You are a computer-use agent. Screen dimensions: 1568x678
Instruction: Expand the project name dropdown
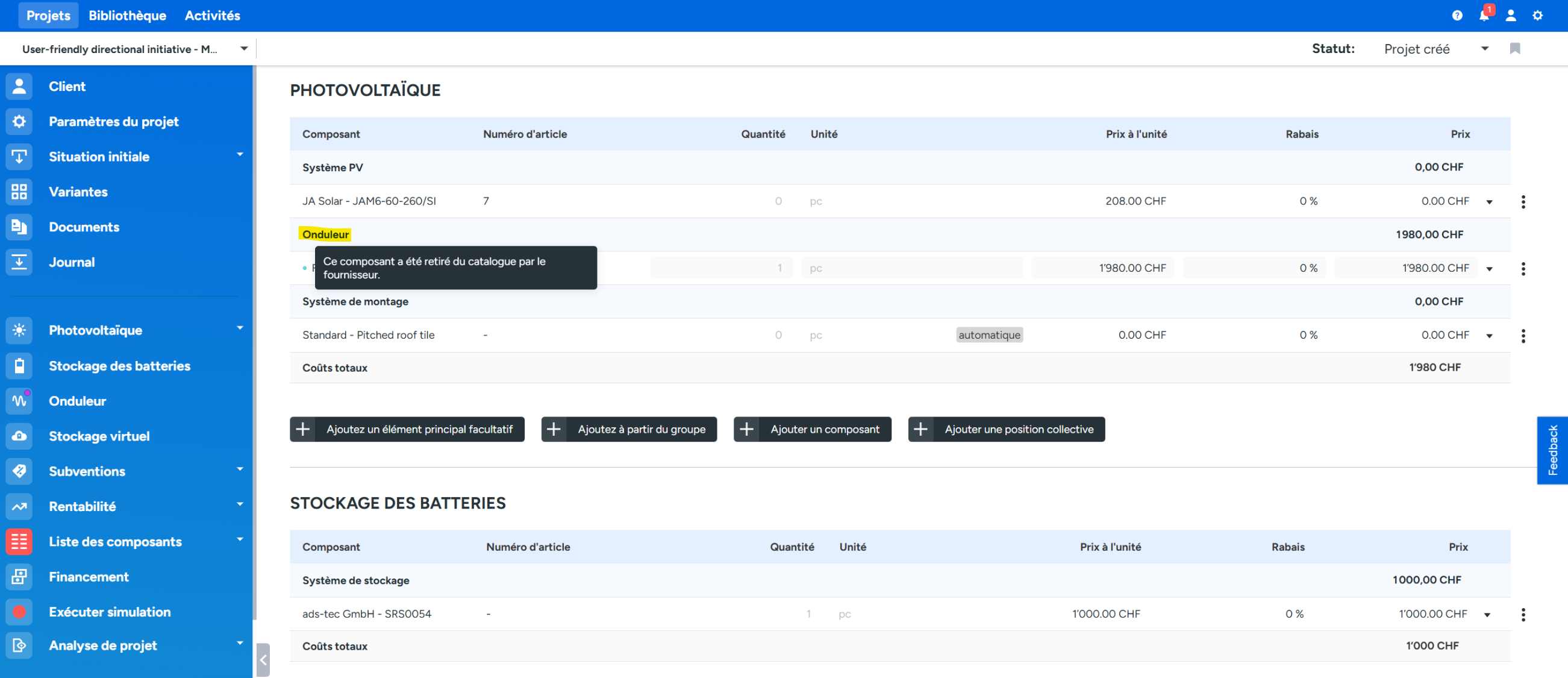[243, 49]
